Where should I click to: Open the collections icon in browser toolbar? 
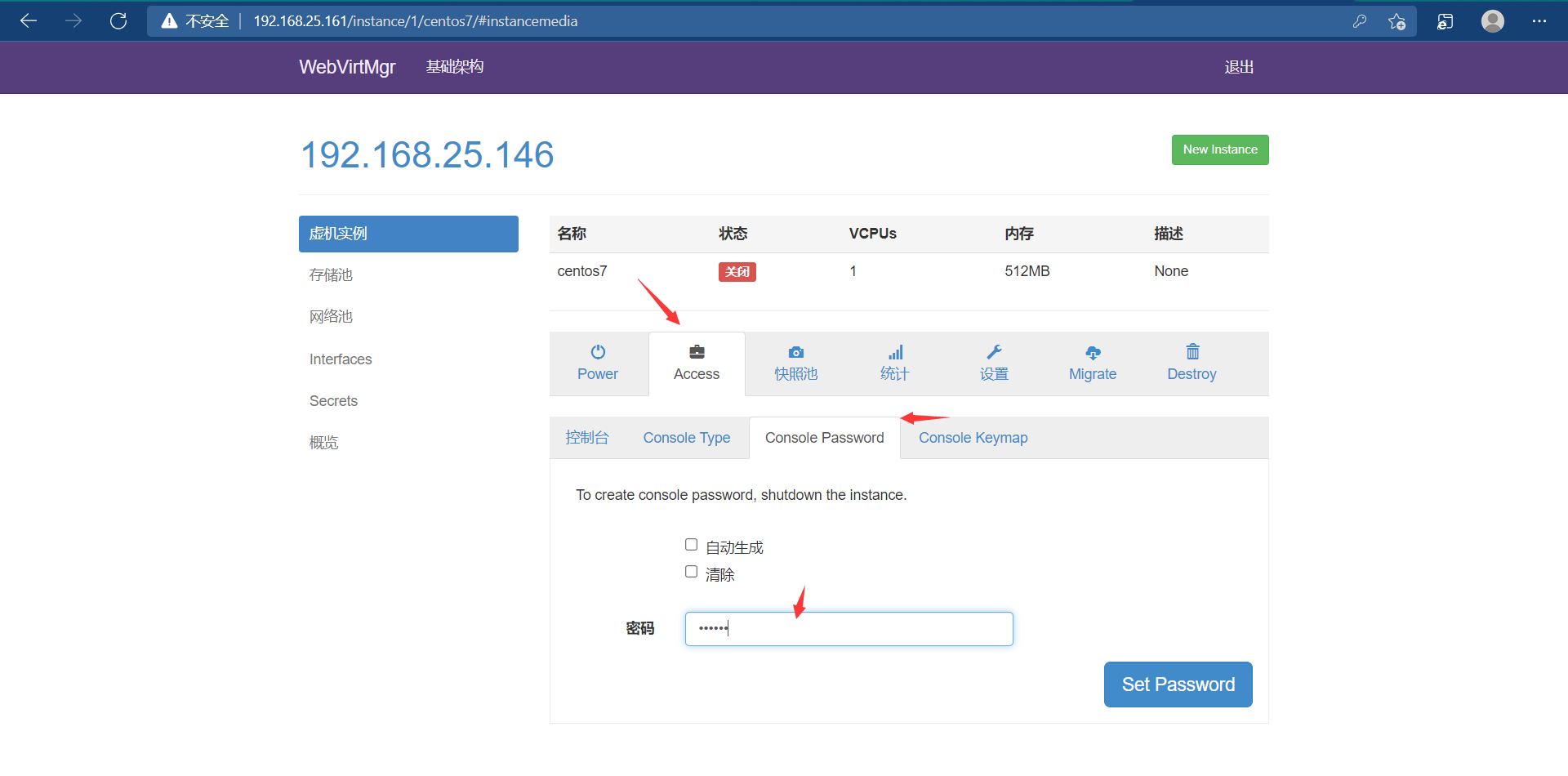point(1445,21)
